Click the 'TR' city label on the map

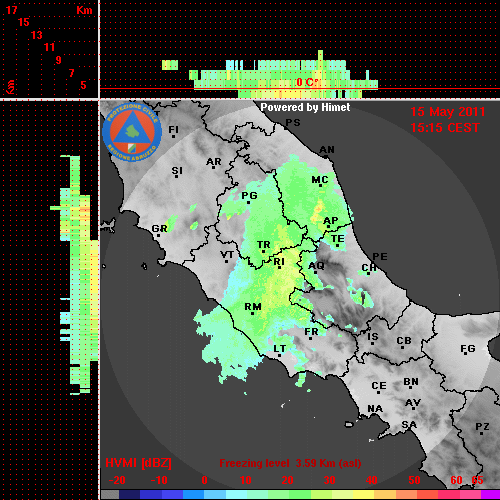264,245
